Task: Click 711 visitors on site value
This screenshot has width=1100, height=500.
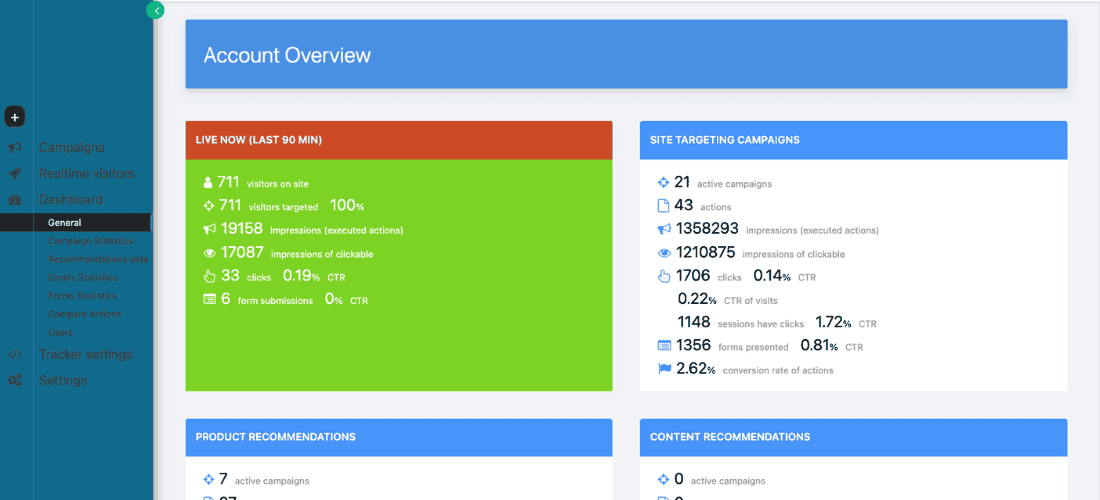Action: (229, 182)
